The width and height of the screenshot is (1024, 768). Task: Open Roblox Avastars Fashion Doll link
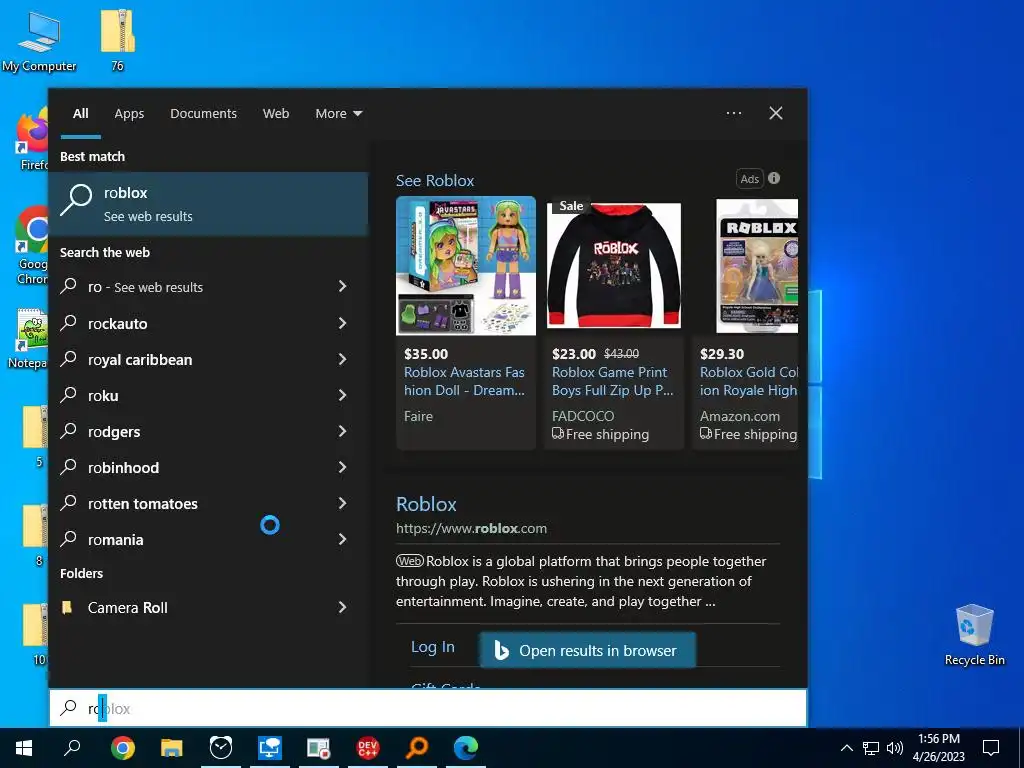click(x=464, y=381)
